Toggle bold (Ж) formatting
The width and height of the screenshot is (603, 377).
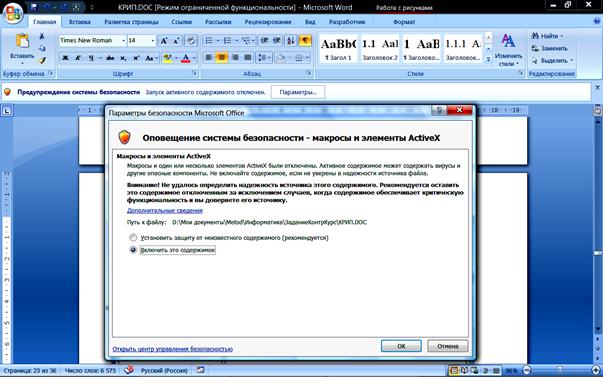click(x=66, y=58)
